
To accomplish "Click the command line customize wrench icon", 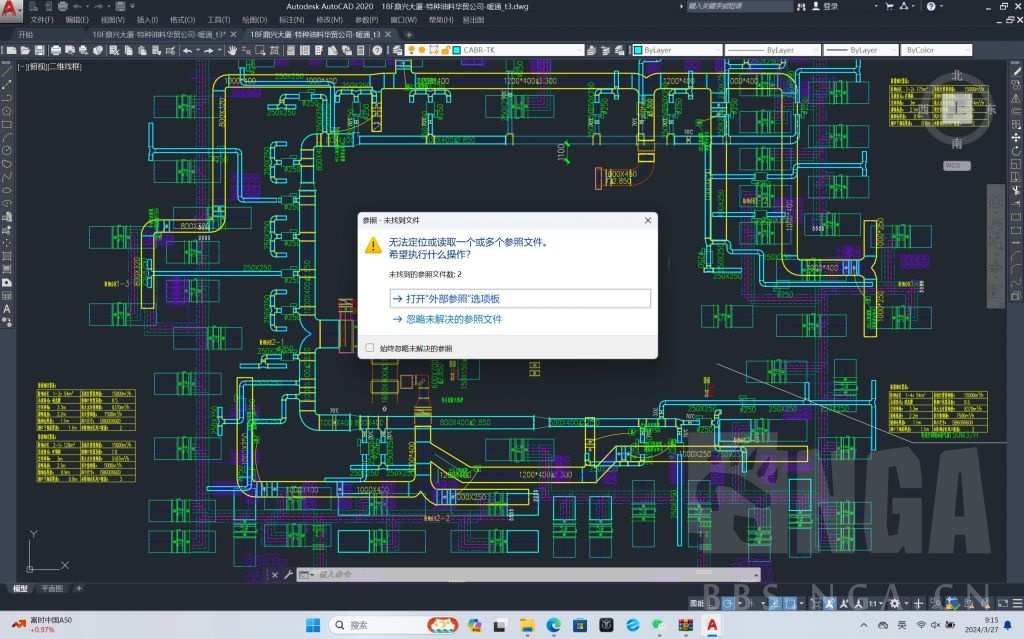I will click(288, 574).
